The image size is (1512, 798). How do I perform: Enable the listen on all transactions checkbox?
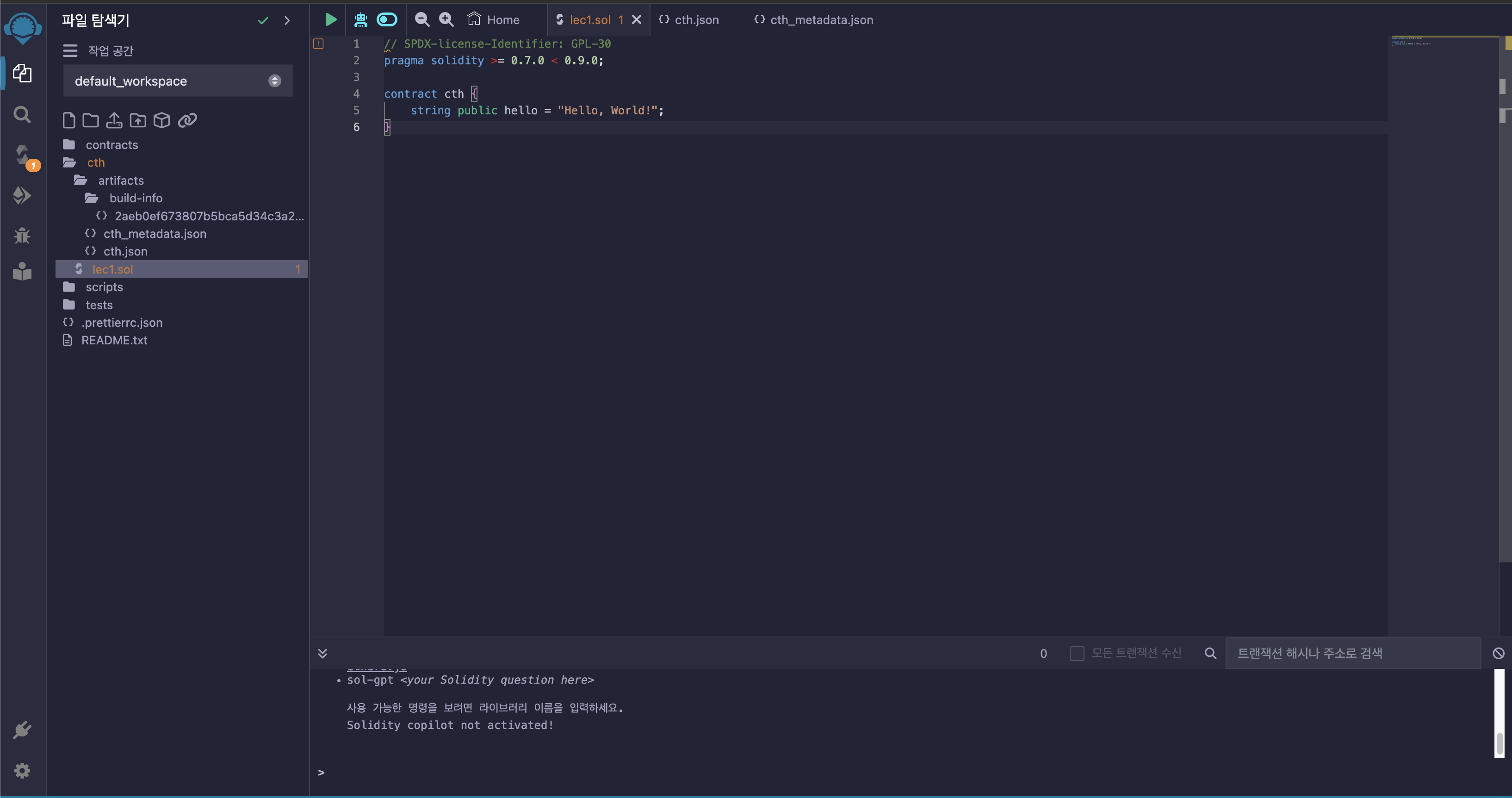(x=1077, y=654)
